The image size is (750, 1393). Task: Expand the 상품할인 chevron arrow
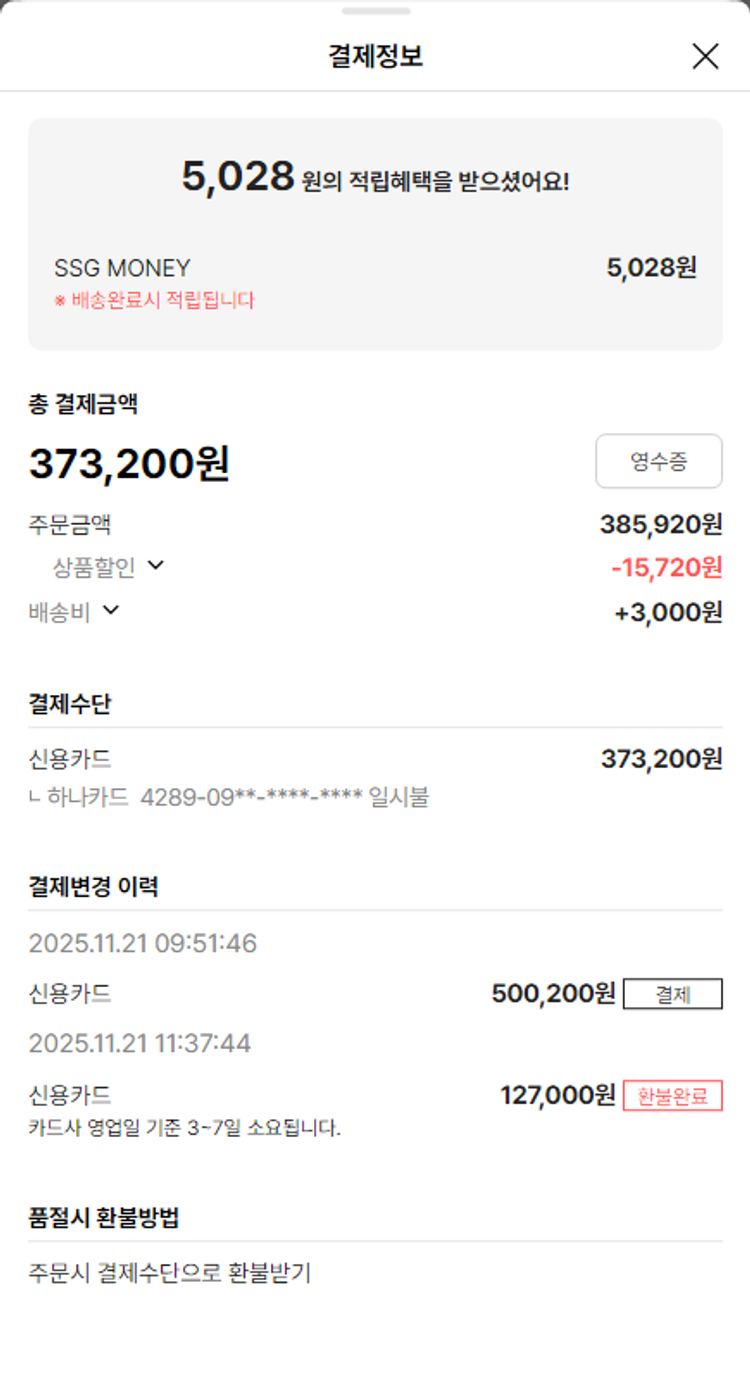[x=156, y=566]
